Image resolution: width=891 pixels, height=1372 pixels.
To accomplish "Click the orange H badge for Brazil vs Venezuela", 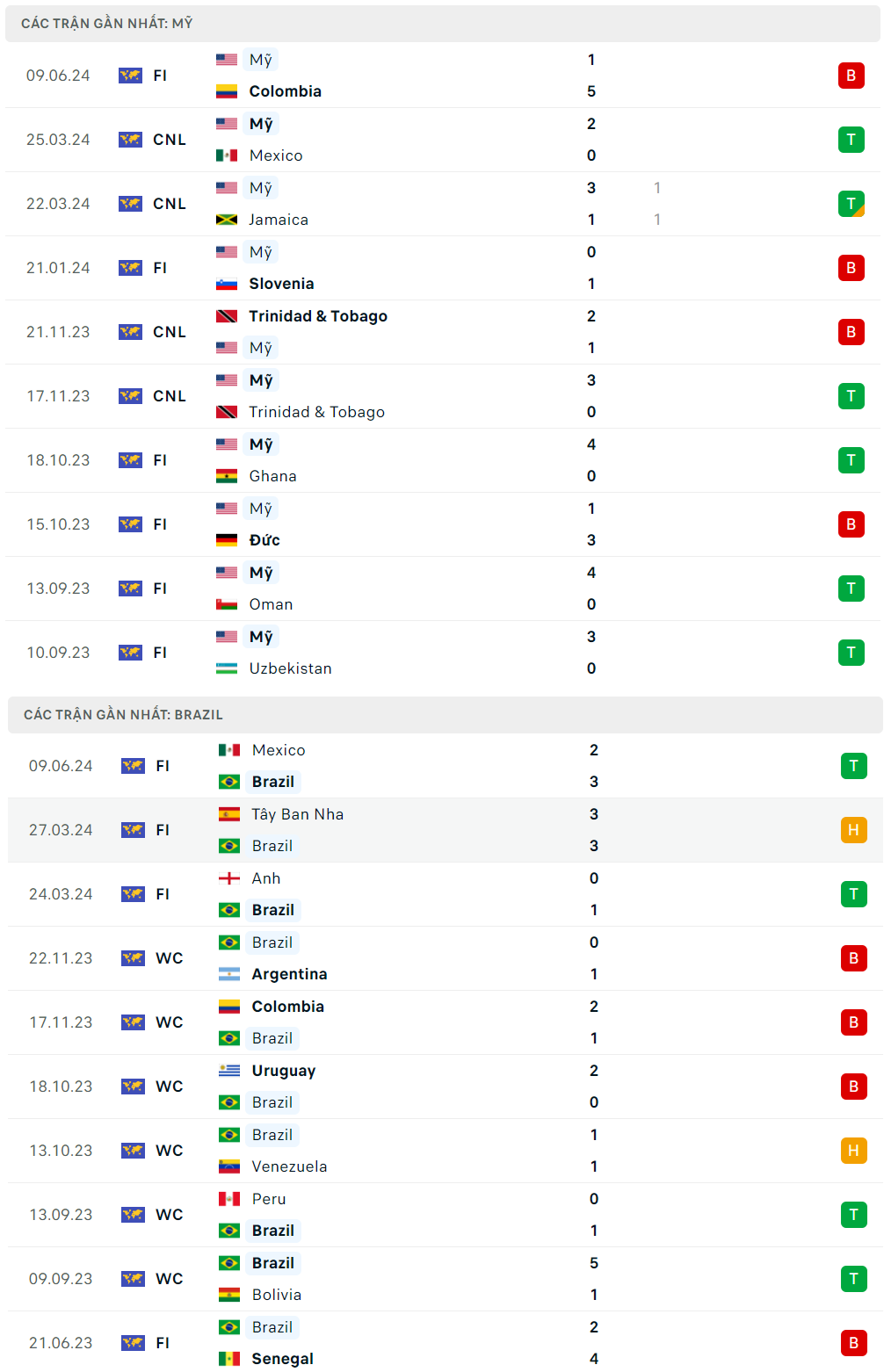I will click(853, 1151).
